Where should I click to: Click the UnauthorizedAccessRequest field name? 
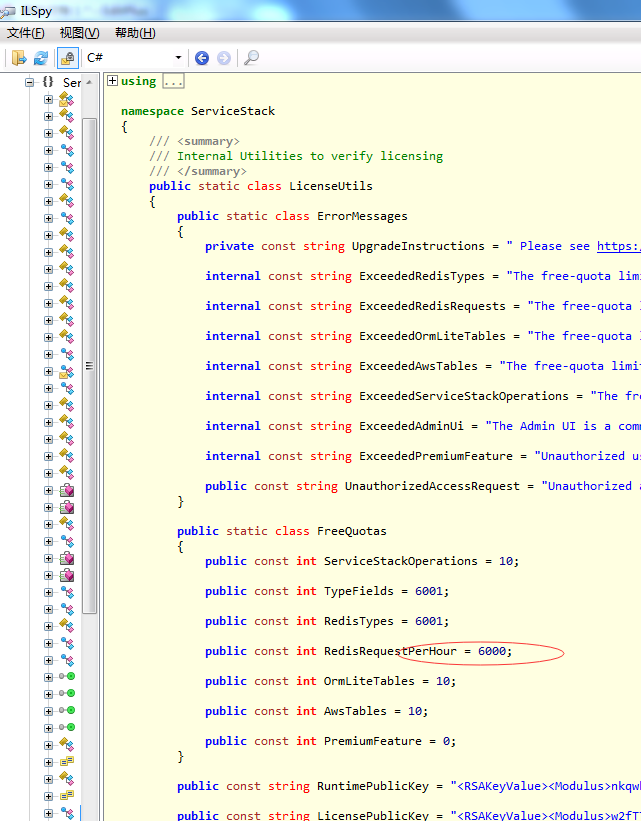coord(432,486)
